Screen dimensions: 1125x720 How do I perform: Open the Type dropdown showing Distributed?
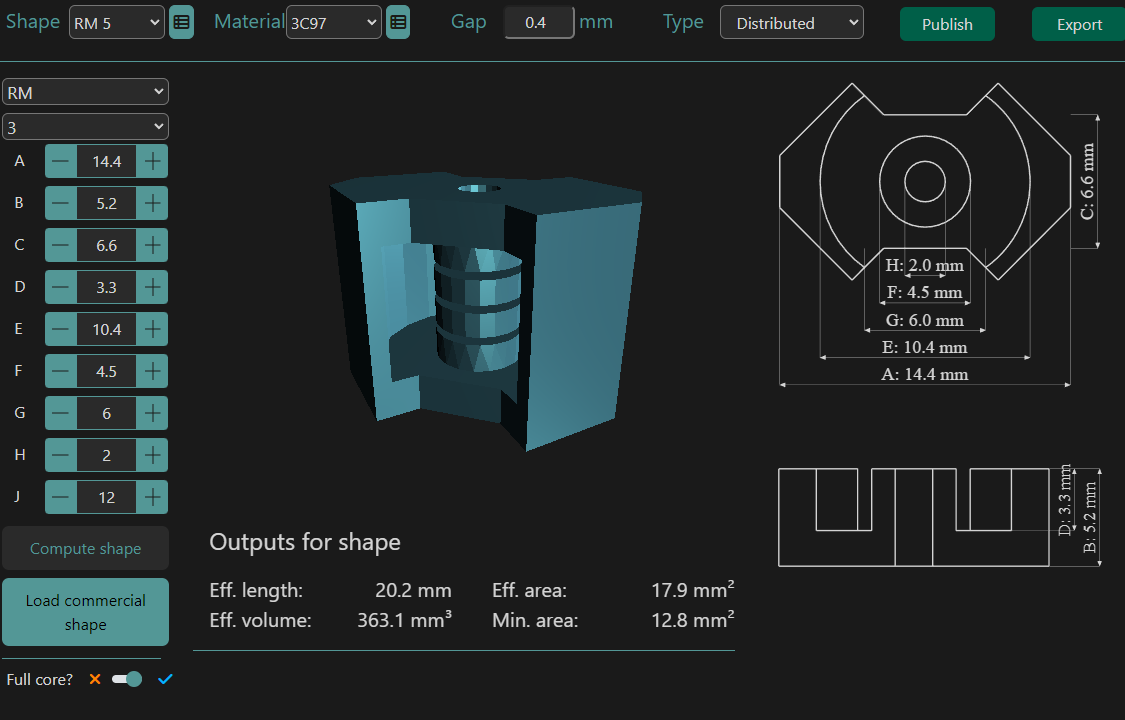[x=791, y=21]
